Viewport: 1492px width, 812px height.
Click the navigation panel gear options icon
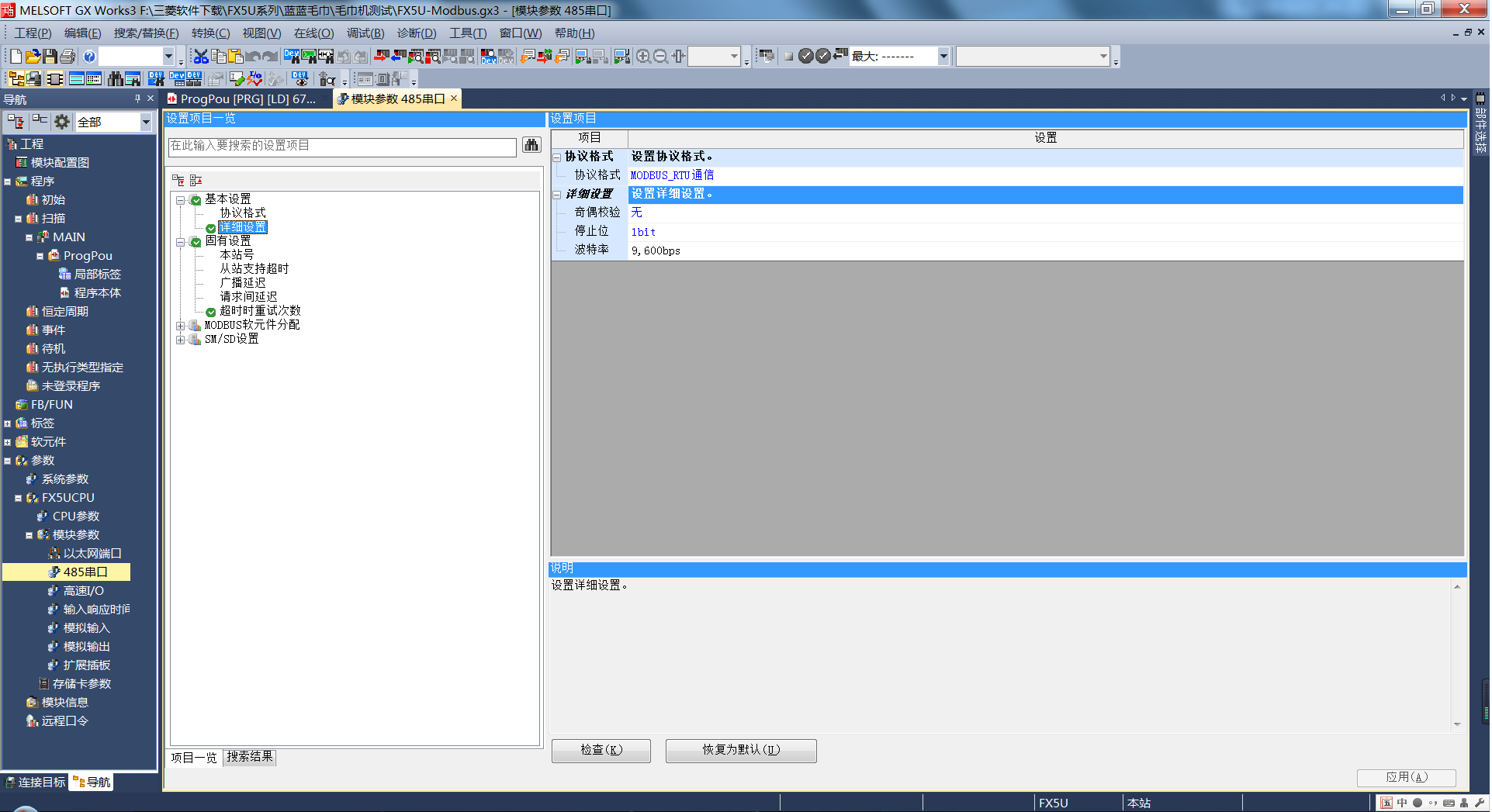coord(62,122)
